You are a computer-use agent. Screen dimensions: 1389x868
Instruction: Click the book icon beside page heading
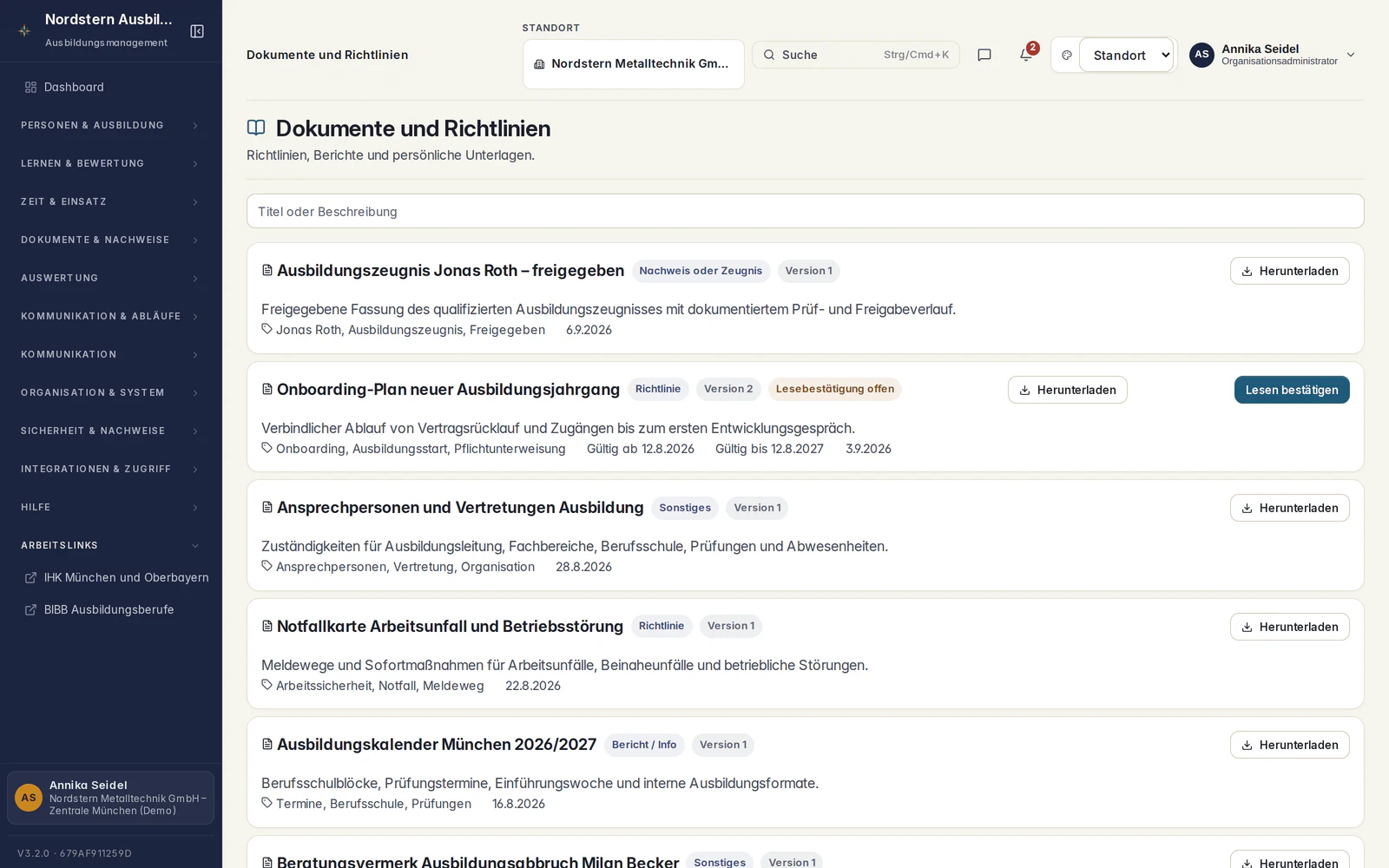(x=256, y=128)
